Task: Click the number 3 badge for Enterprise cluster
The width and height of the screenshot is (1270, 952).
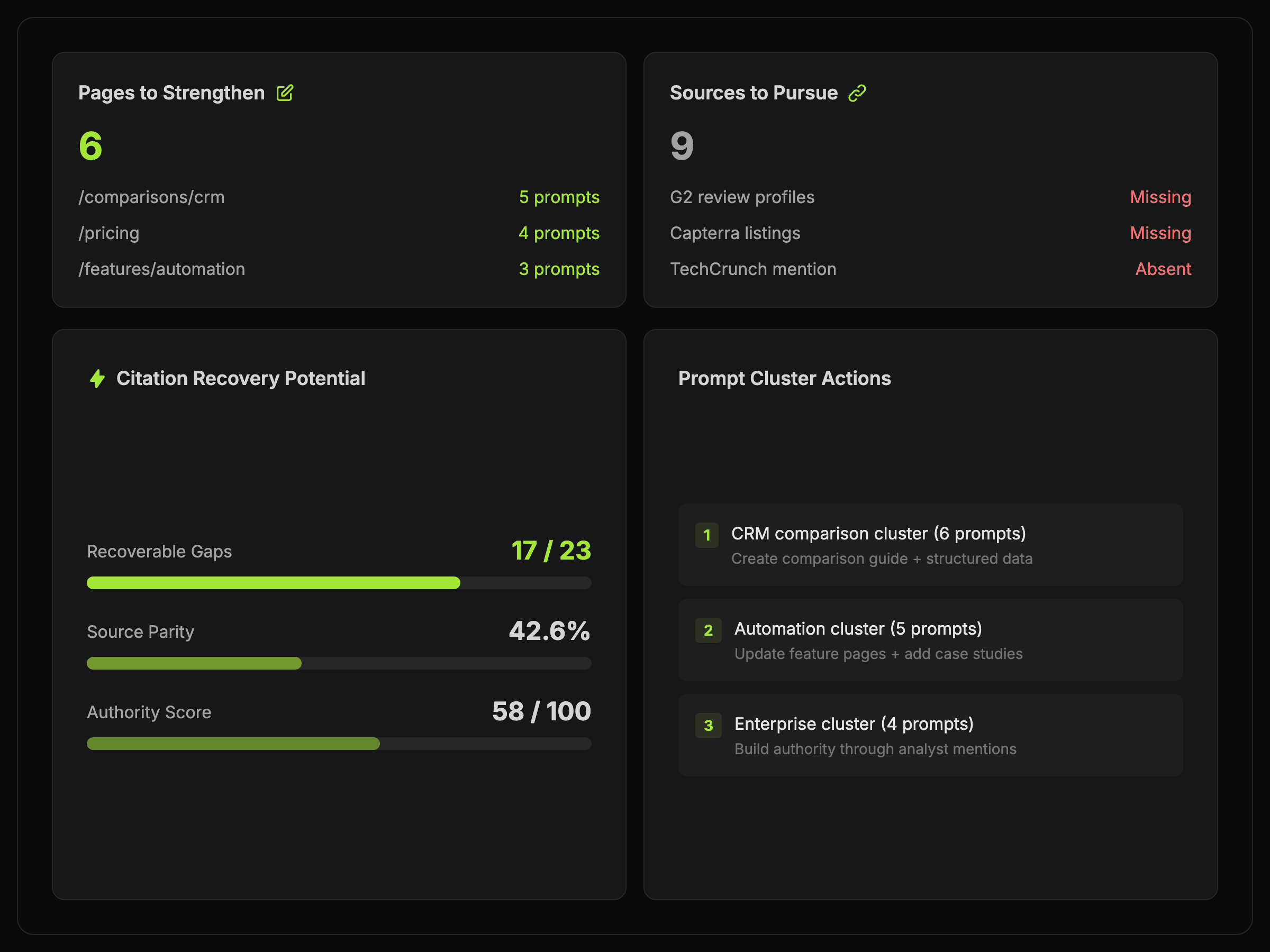Action: 708,725
